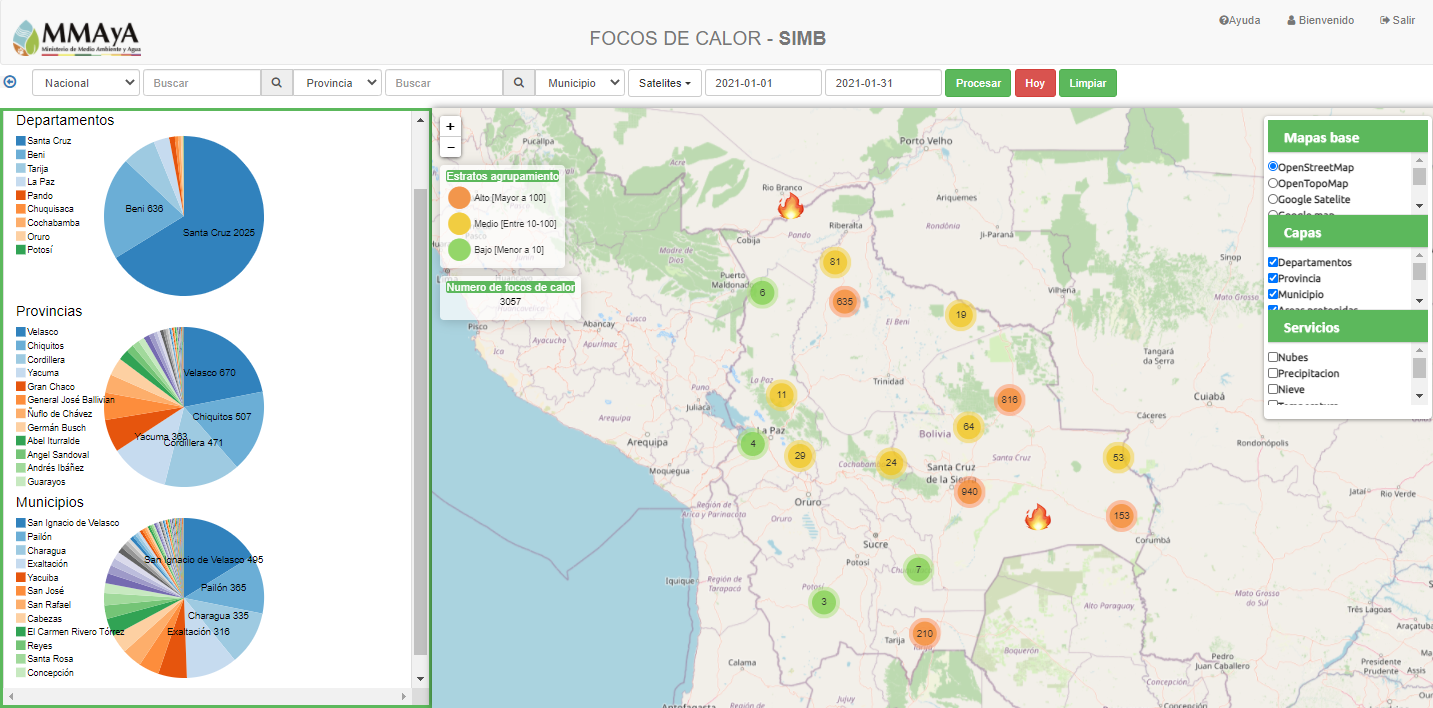Open the Nacional dropdown

[86, 83]
